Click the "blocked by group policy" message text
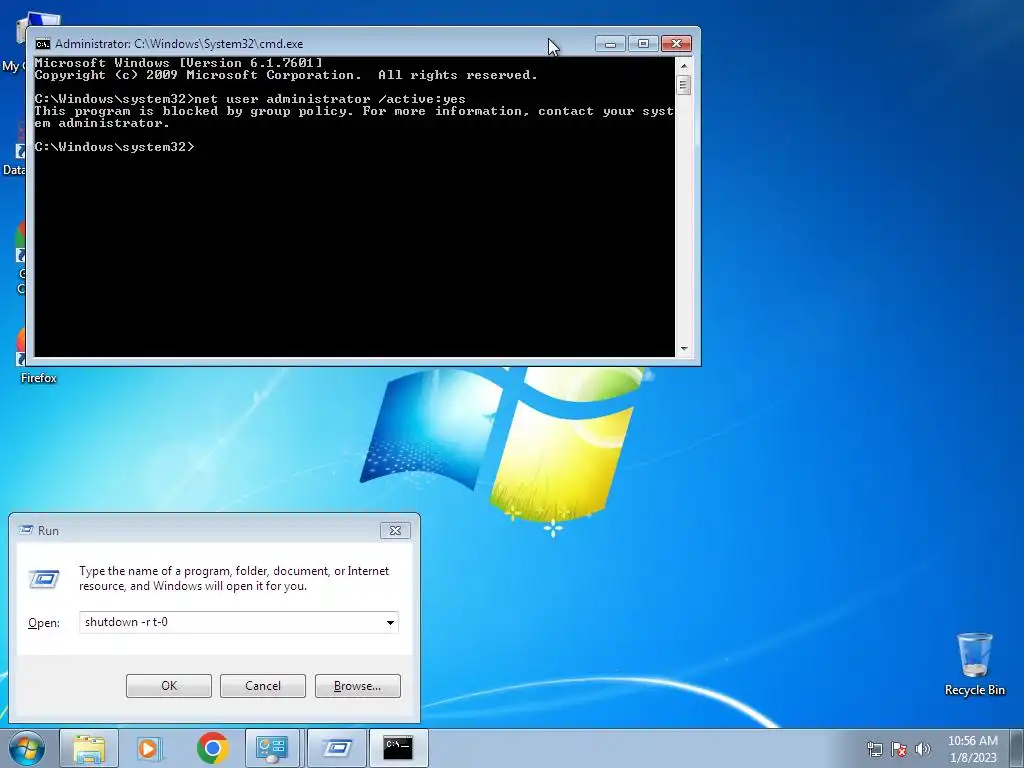Viewport: 1024px width, 768px height. pos(354,117)
